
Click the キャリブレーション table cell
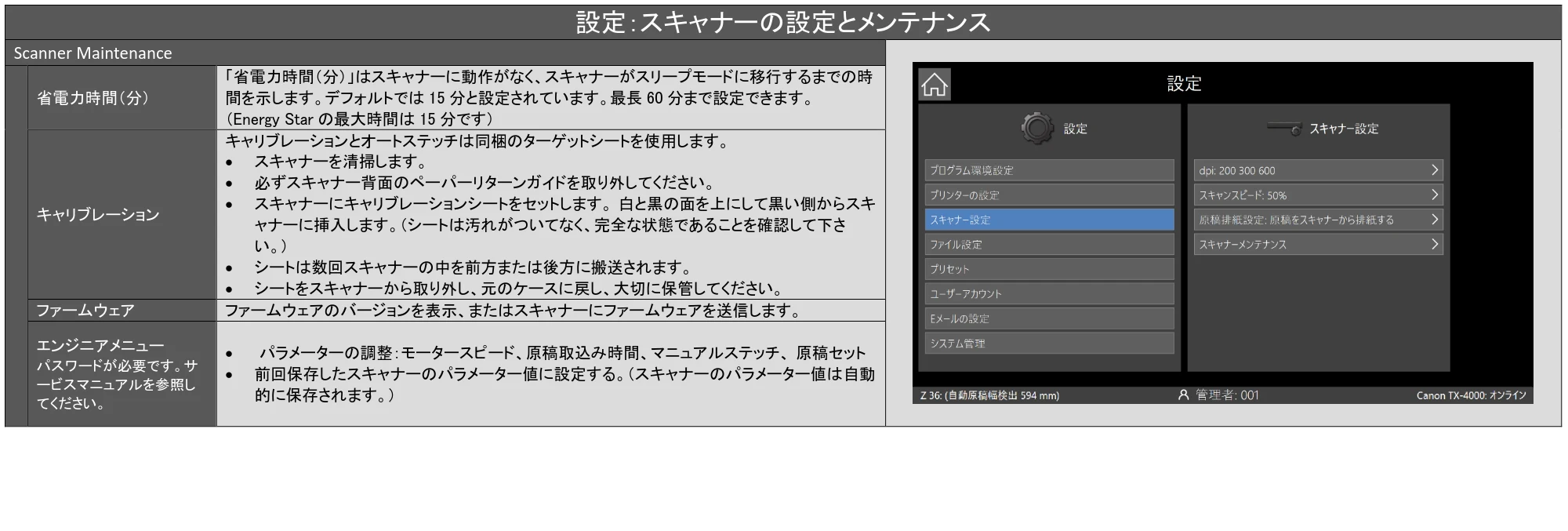pyautogui.click(x=122, y=214)
